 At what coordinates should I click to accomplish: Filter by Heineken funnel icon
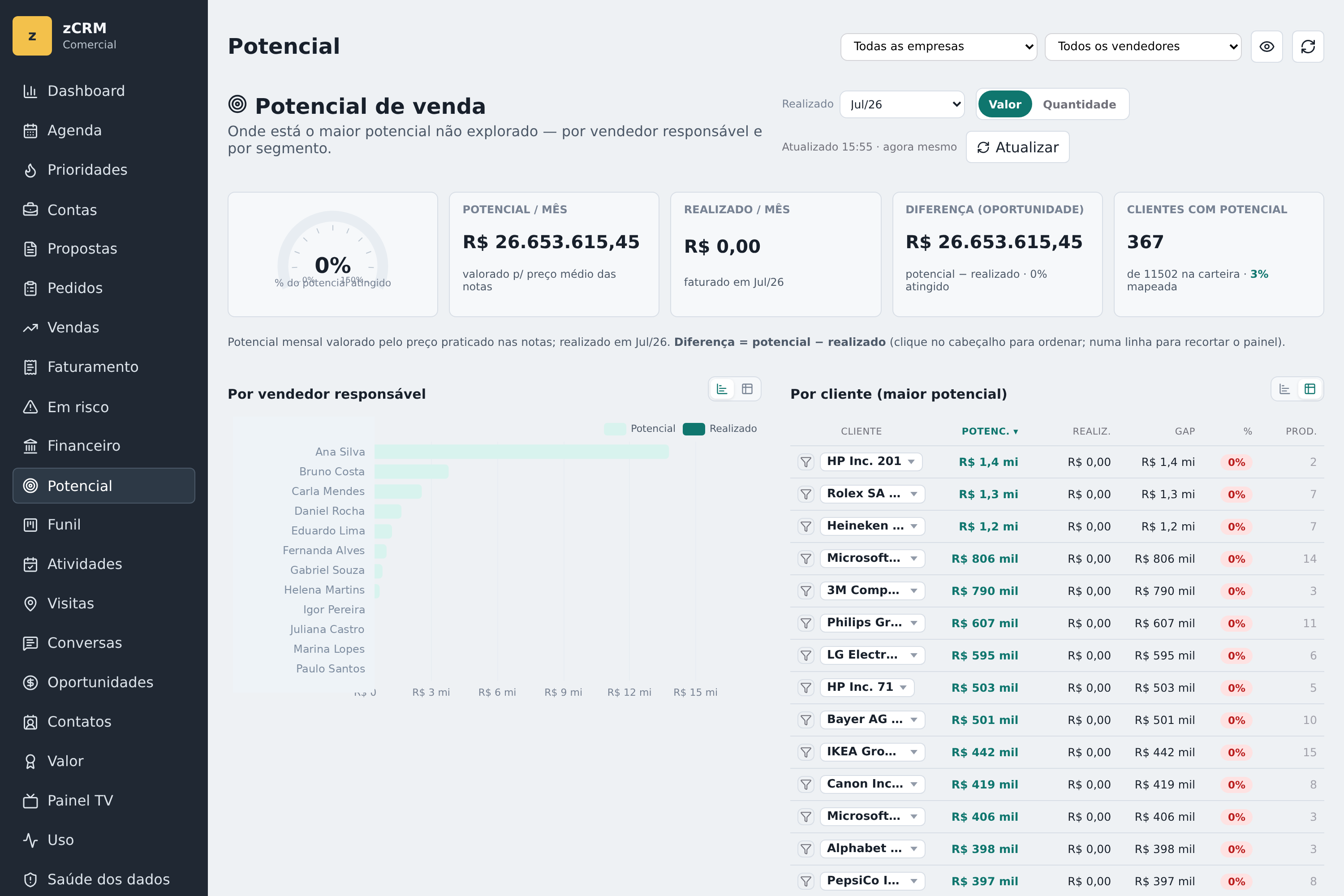(x=806, y=526)
